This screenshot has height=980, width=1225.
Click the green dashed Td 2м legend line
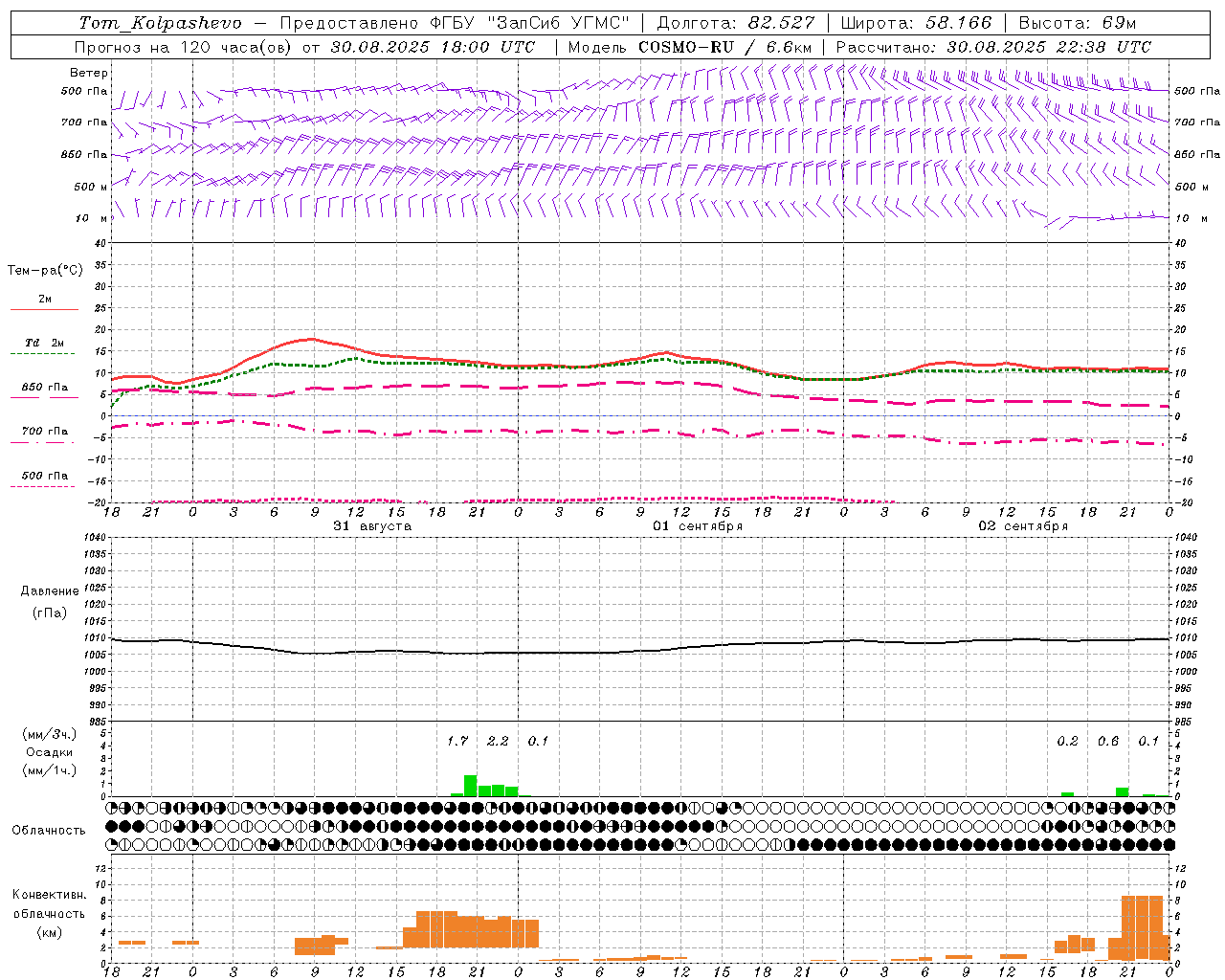point(43,354)
